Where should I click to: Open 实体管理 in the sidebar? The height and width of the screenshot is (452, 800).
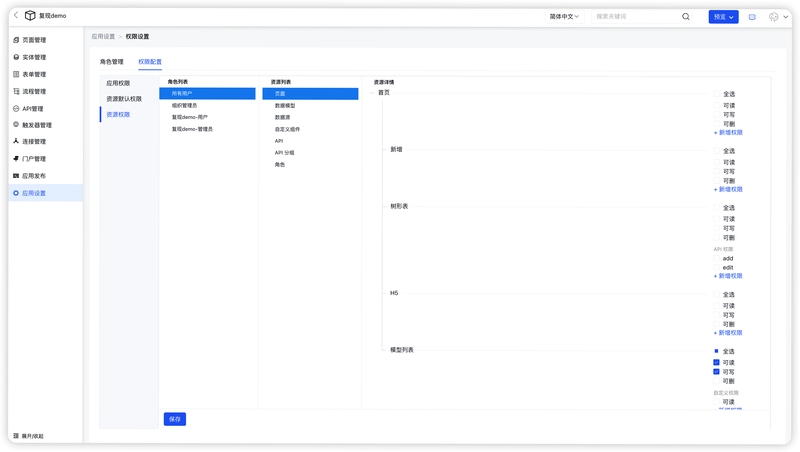(34, 57)
